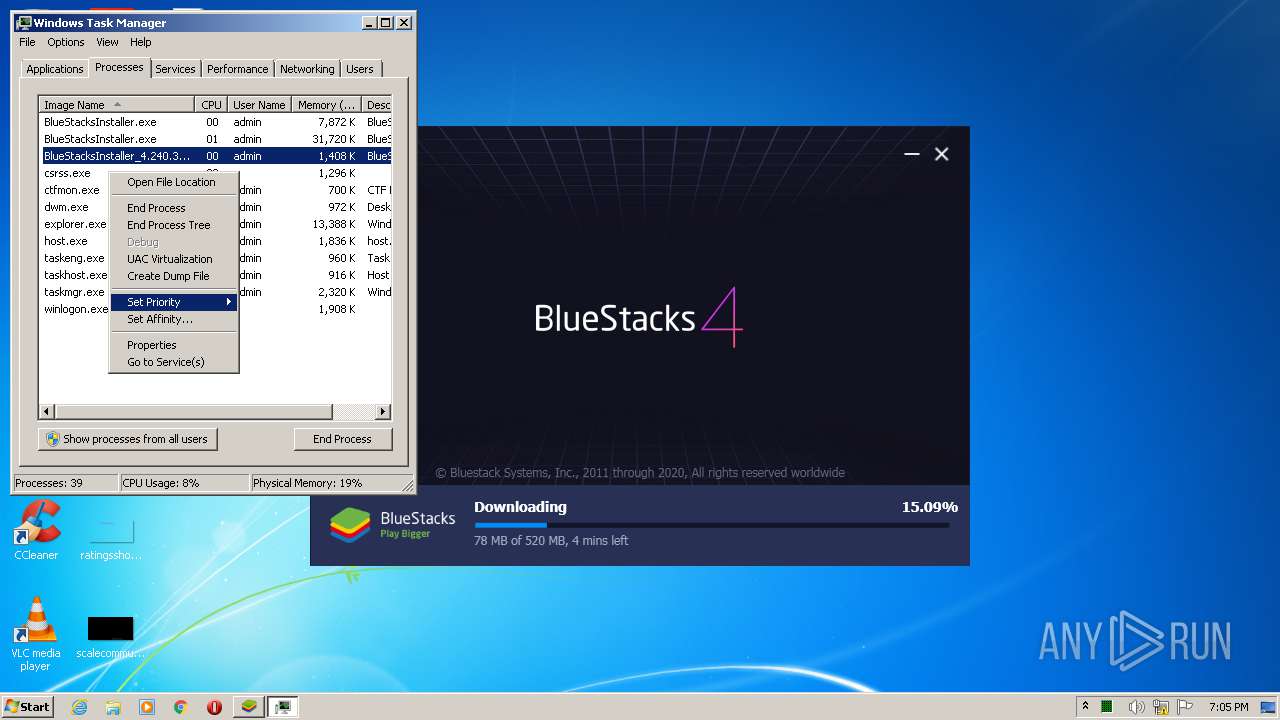Switch to the Services tab
The height and width of the screenshot is (720, 1280).
(175, 69)
